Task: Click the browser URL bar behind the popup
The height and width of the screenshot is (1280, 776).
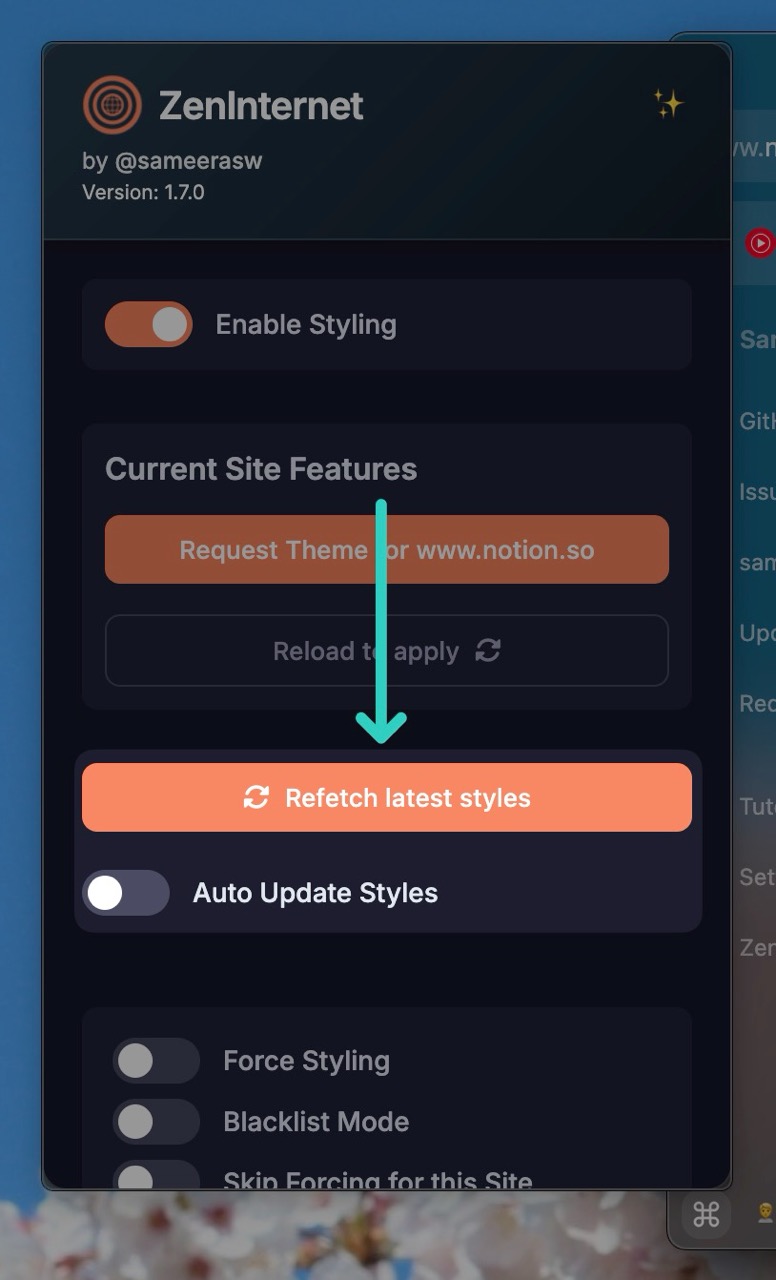Action: (x=754, y=147)
